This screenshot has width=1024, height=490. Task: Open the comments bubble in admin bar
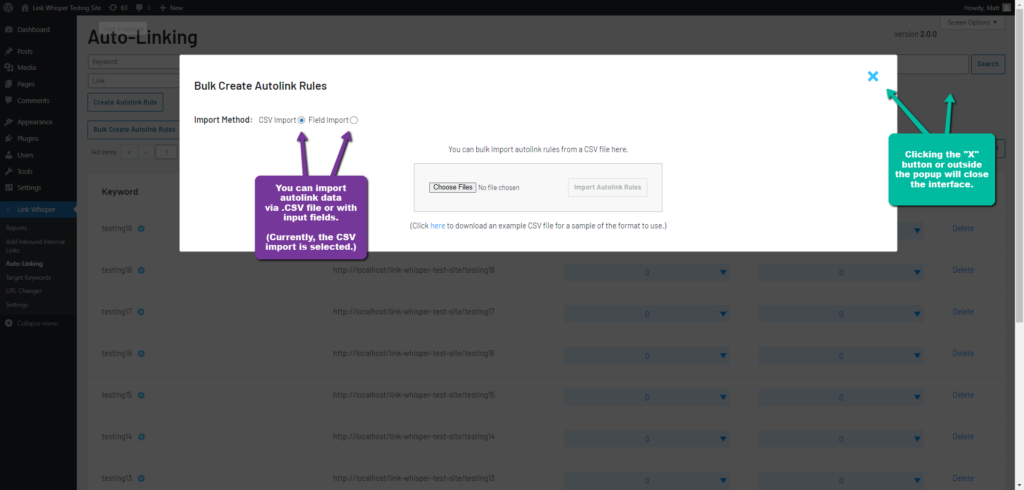coord(143,8)
